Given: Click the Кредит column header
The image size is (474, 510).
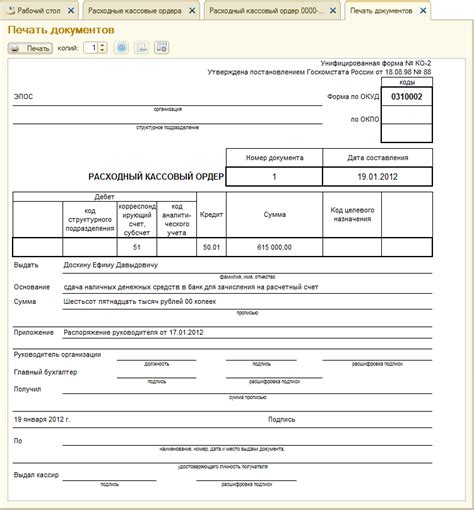Looking at the screenshot, I should coord(211,214).
